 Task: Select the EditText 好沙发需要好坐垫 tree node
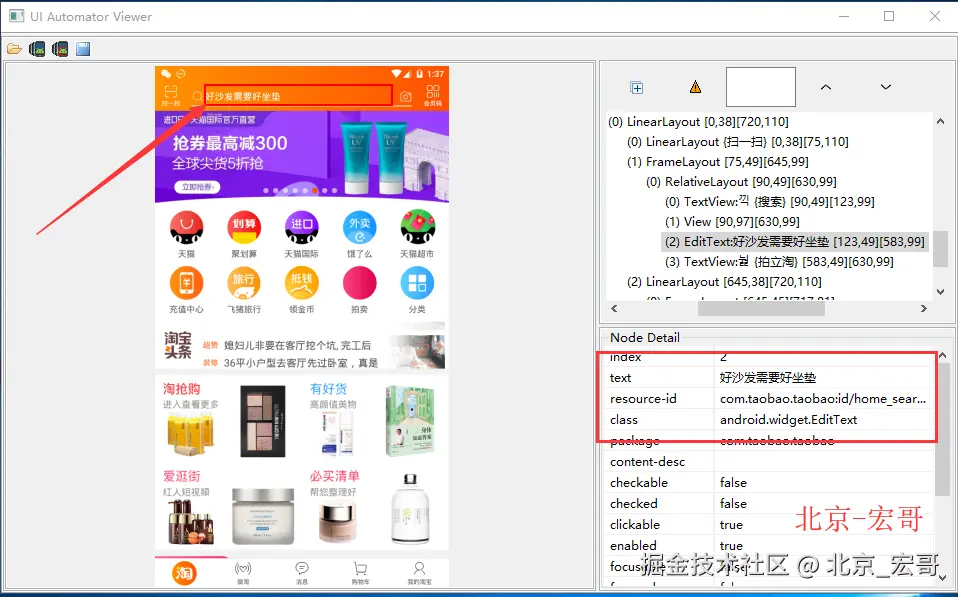coord(794,241)
